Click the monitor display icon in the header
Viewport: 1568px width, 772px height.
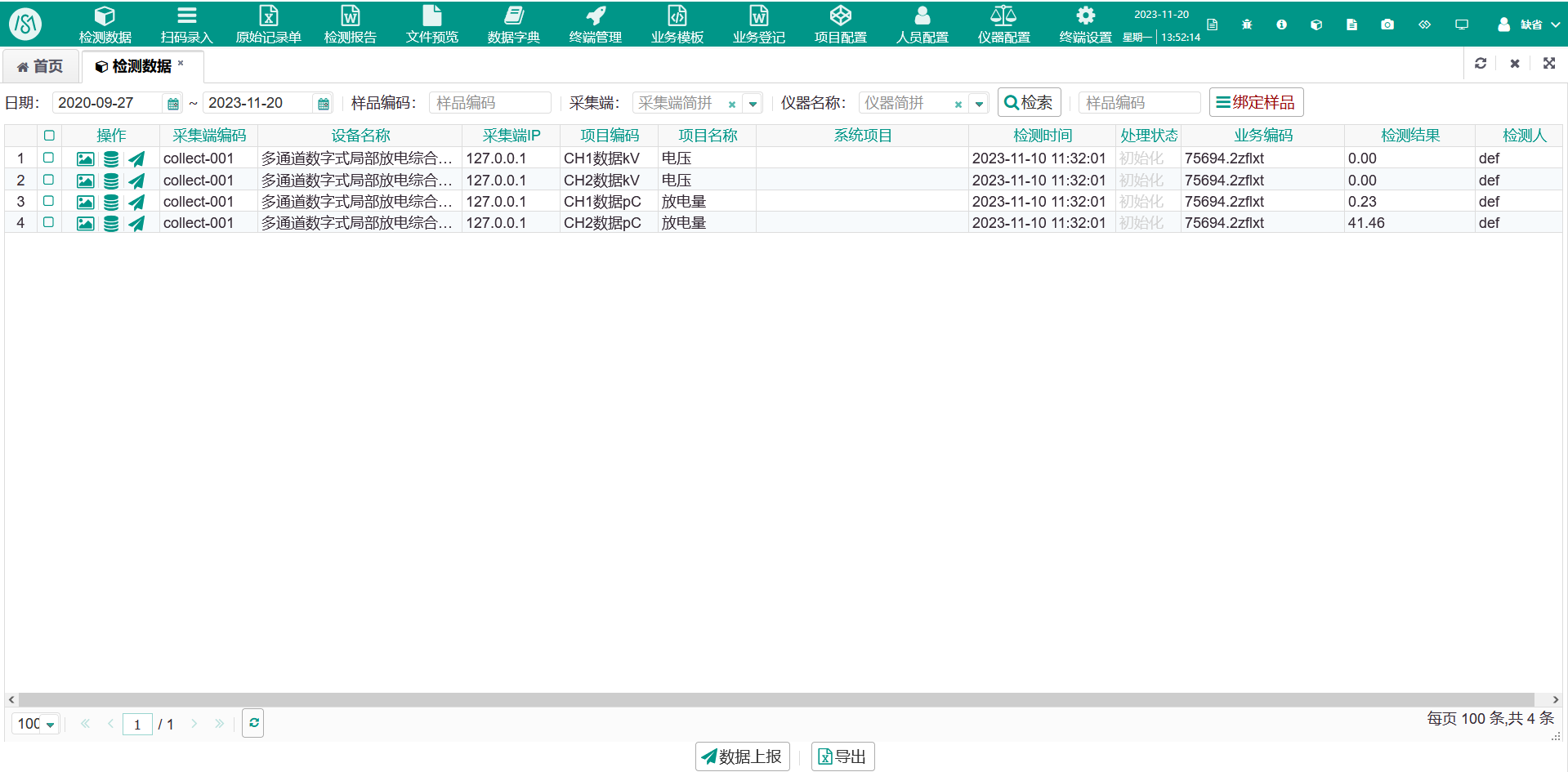coord(1462,25)
